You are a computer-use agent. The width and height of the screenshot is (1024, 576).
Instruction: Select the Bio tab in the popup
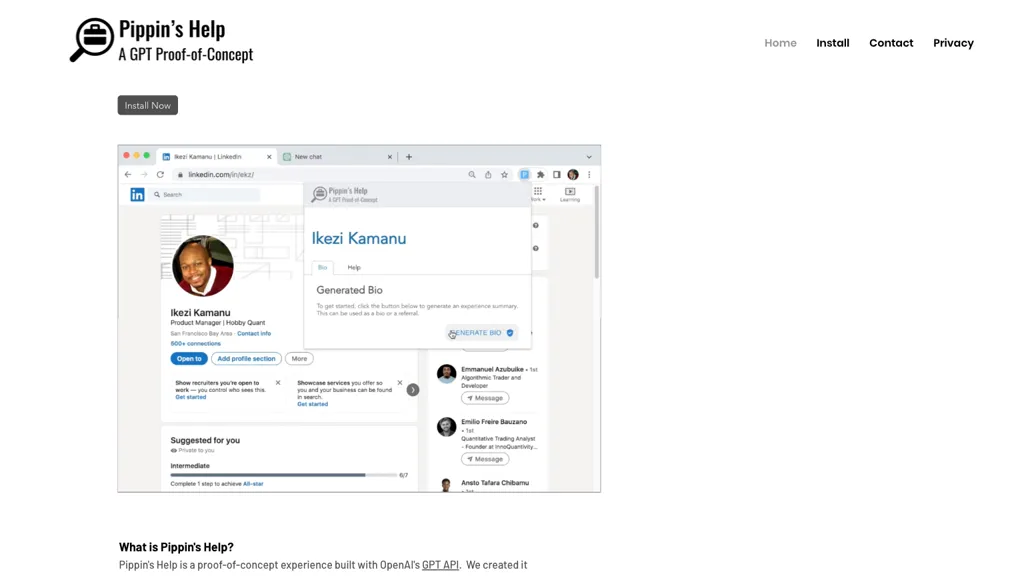(x=323, y=267)
